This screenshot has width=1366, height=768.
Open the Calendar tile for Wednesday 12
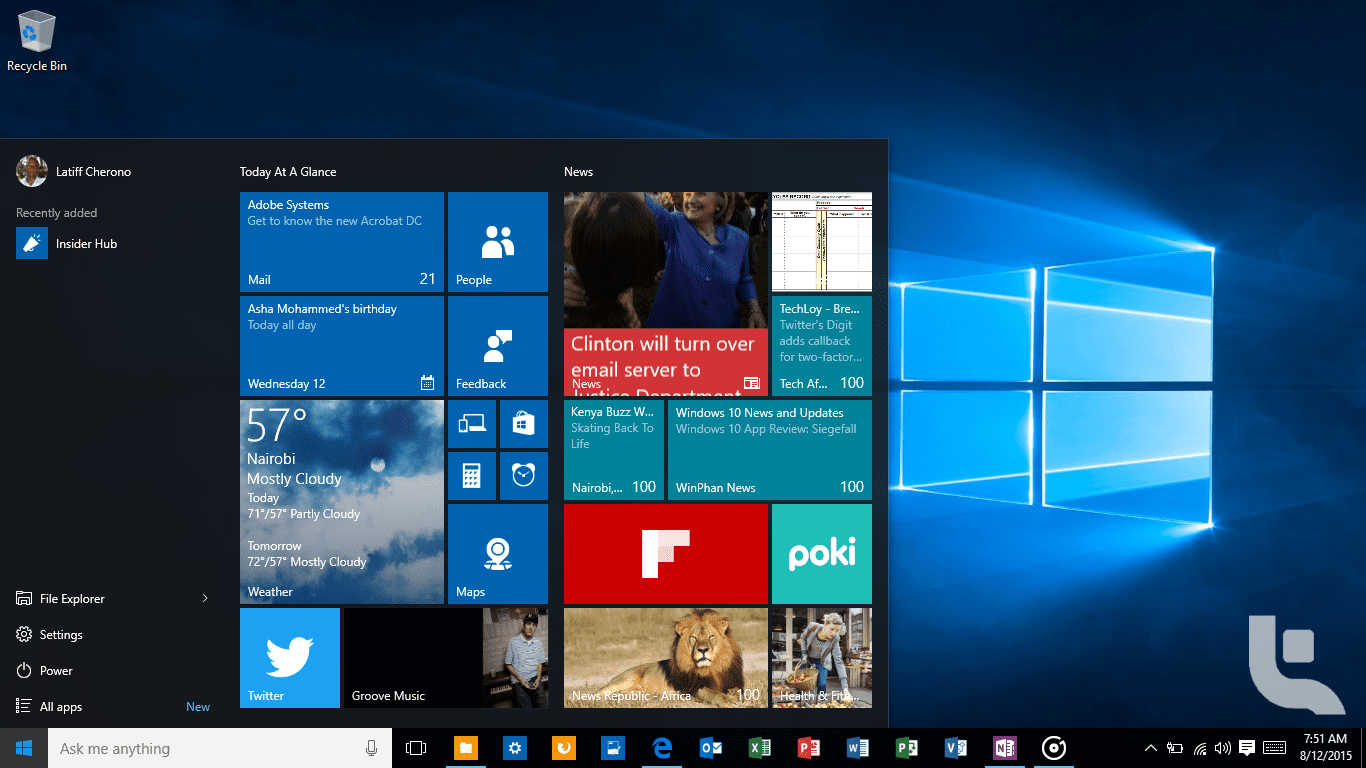point(342,346)
